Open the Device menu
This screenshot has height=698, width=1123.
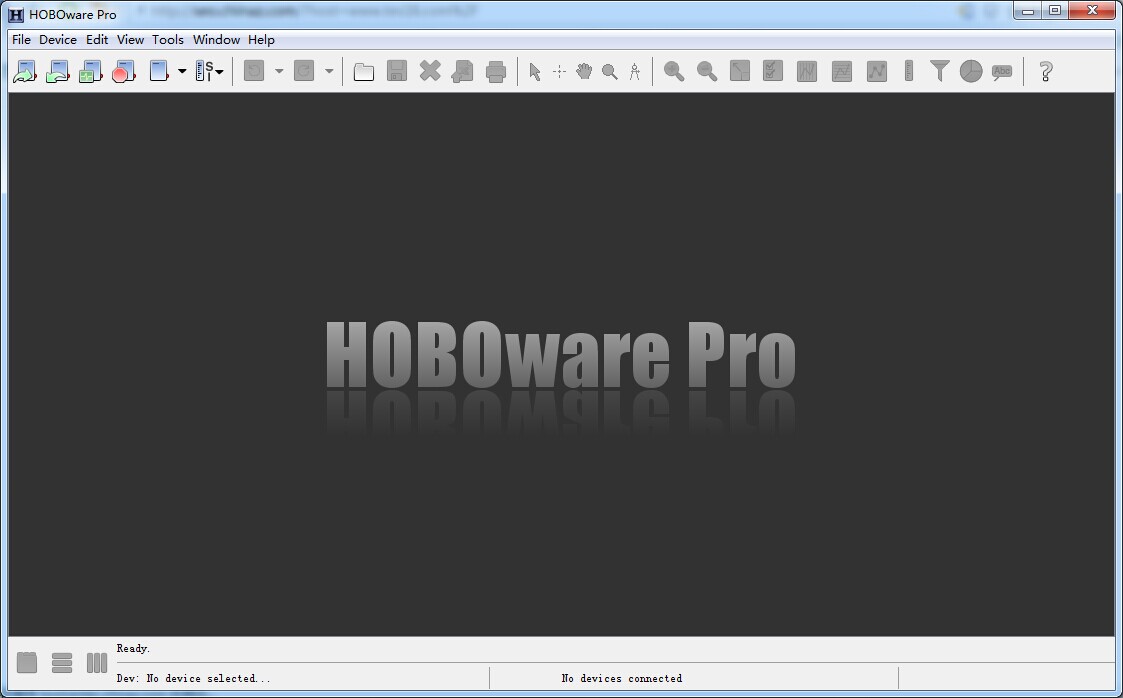point(58,40)
